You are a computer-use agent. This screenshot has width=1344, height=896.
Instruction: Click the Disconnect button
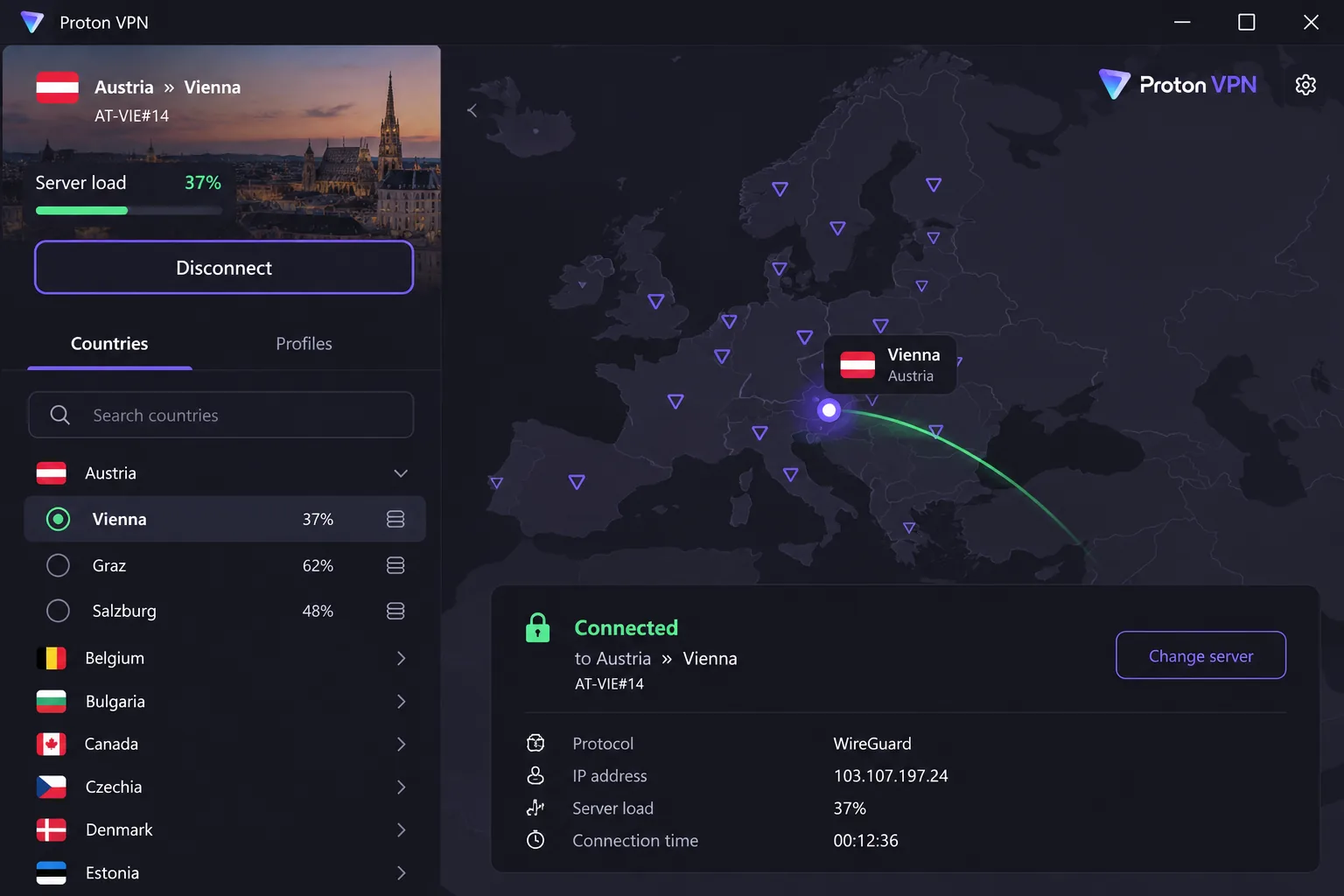[x=224, y=268]
